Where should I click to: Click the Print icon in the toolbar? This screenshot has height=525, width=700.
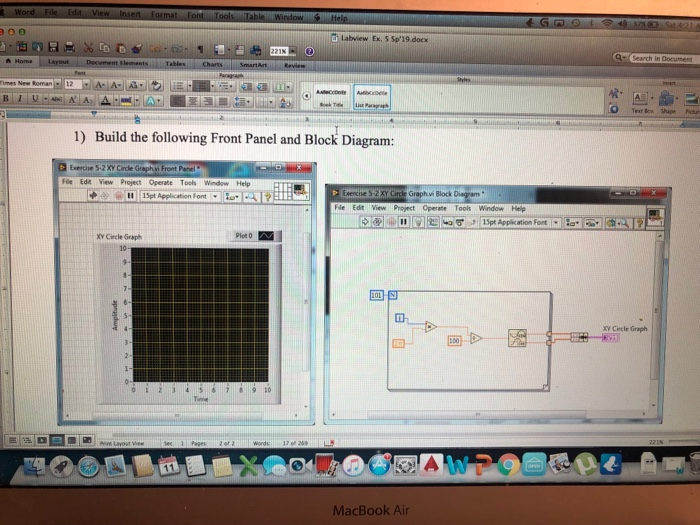point(69,47)
